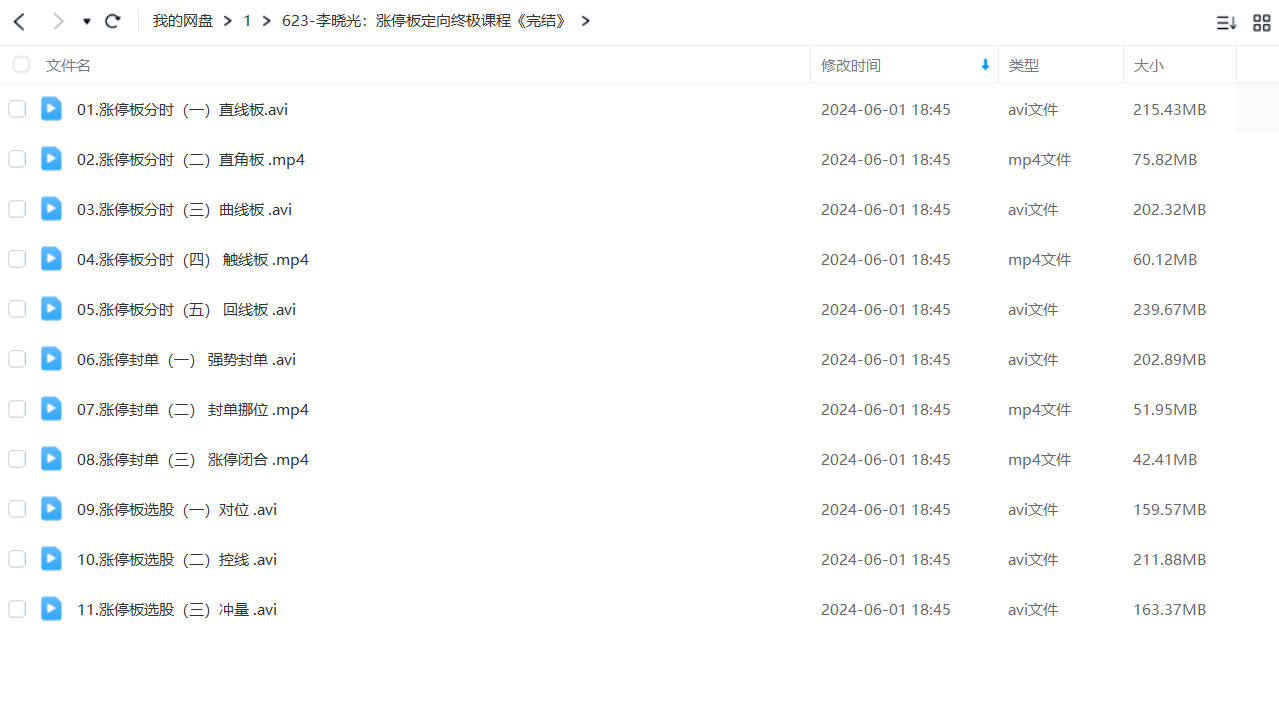
Task: Click video icon of 02.涨停板分时 直角板.mp4
Action: coord(51,159)
